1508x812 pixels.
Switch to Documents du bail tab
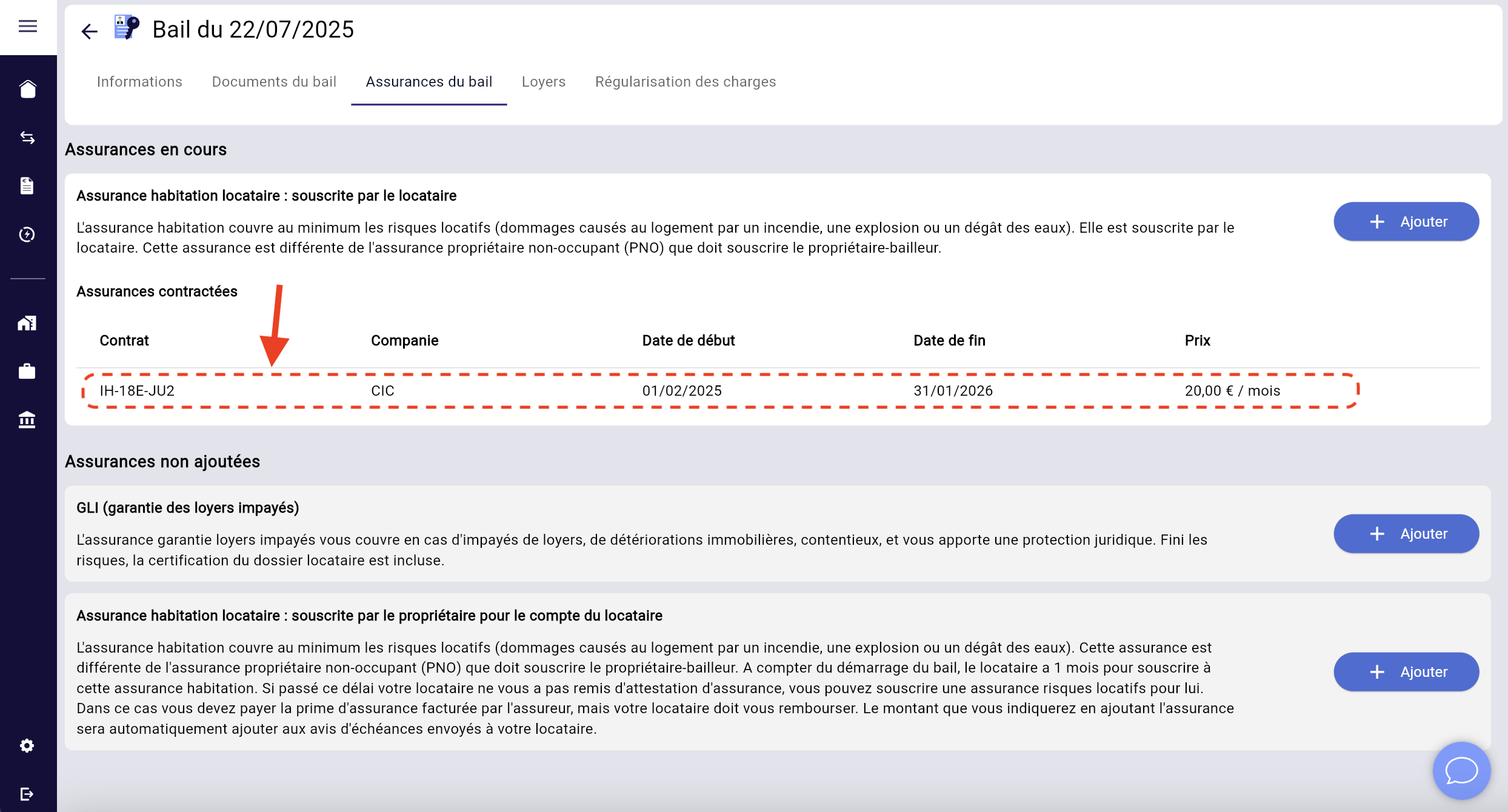(274, 82)
